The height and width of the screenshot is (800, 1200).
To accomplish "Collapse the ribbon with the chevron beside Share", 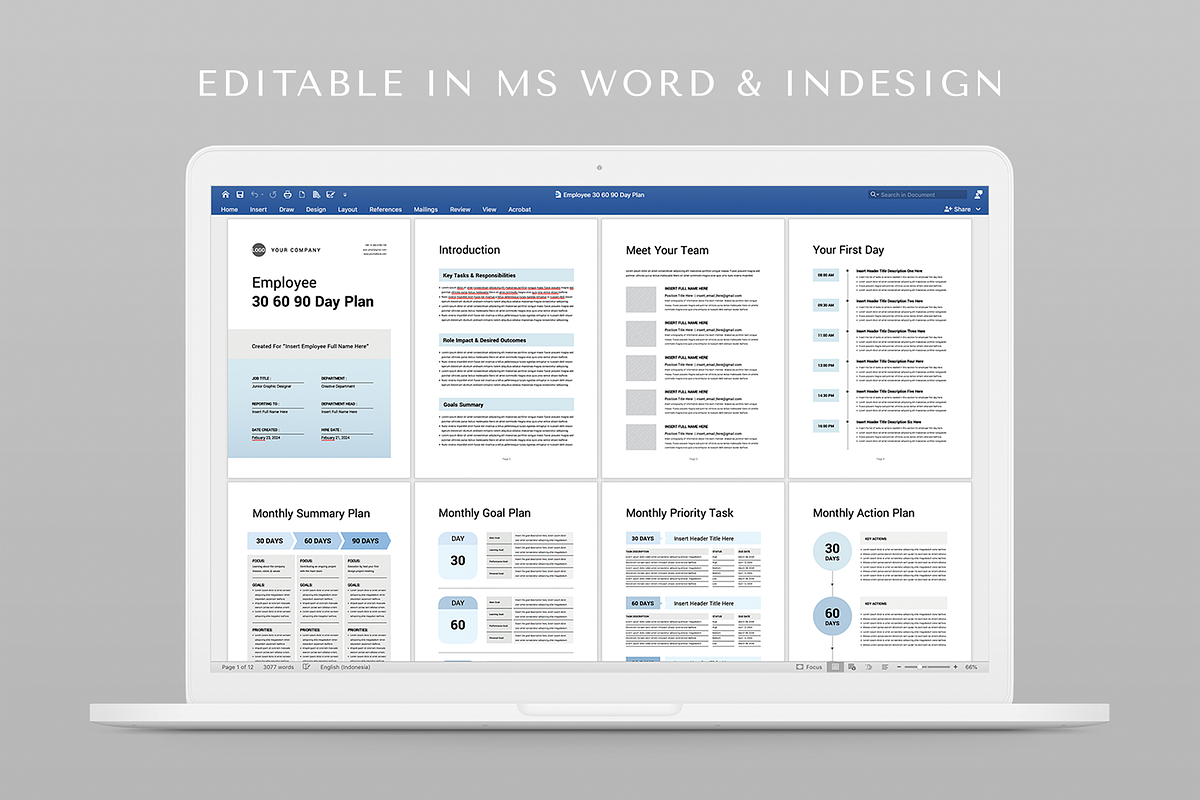I will pyautogui.click(x=978, y=209).
